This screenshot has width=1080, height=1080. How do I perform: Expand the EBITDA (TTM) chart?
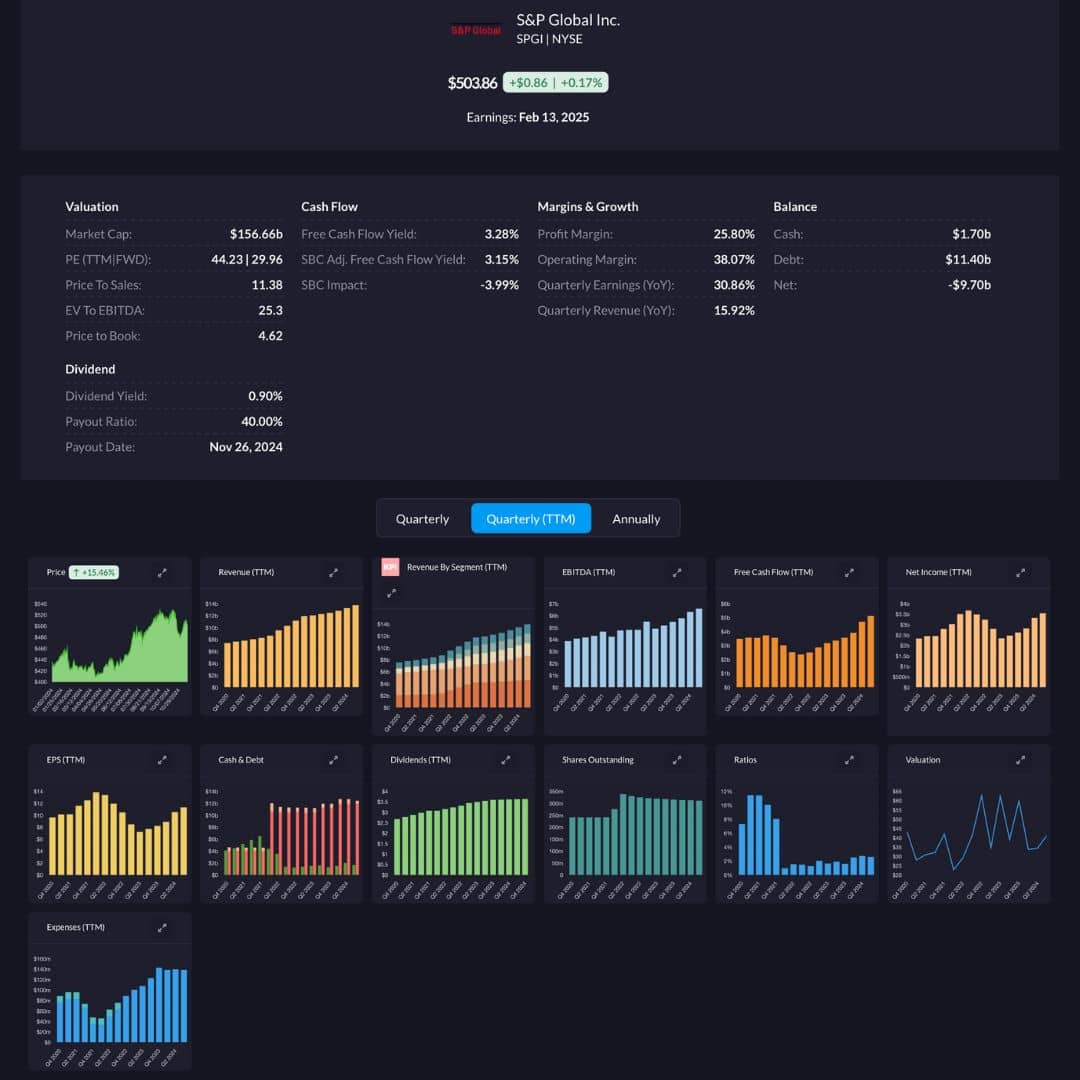677,572
